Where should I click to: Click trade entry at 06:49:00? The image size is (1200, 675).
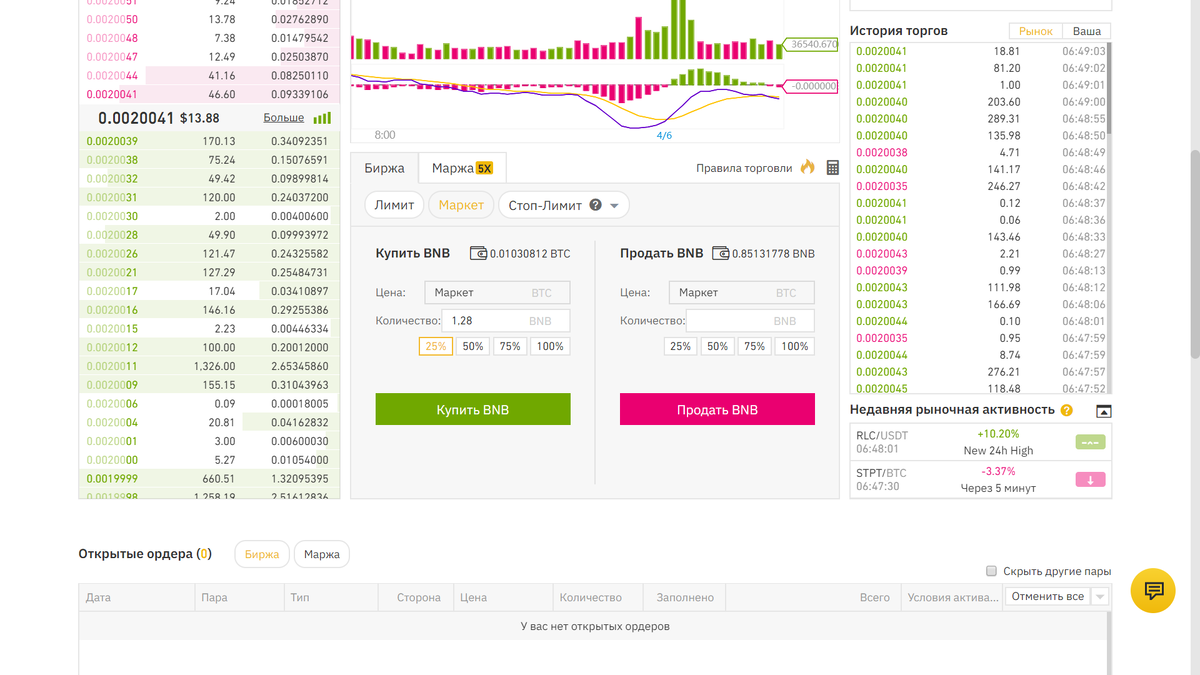pos(980,102)
